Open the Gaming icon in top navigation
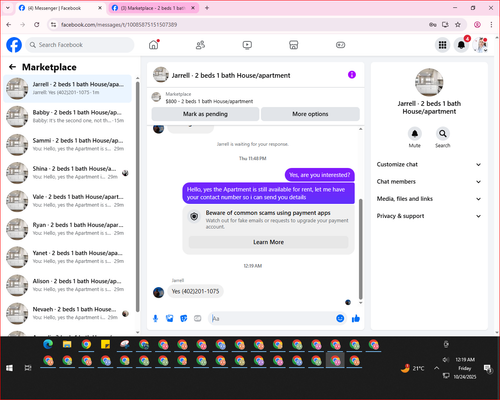Screen dimensions: 500x400 pyautogui.click(x=340, y=45)
